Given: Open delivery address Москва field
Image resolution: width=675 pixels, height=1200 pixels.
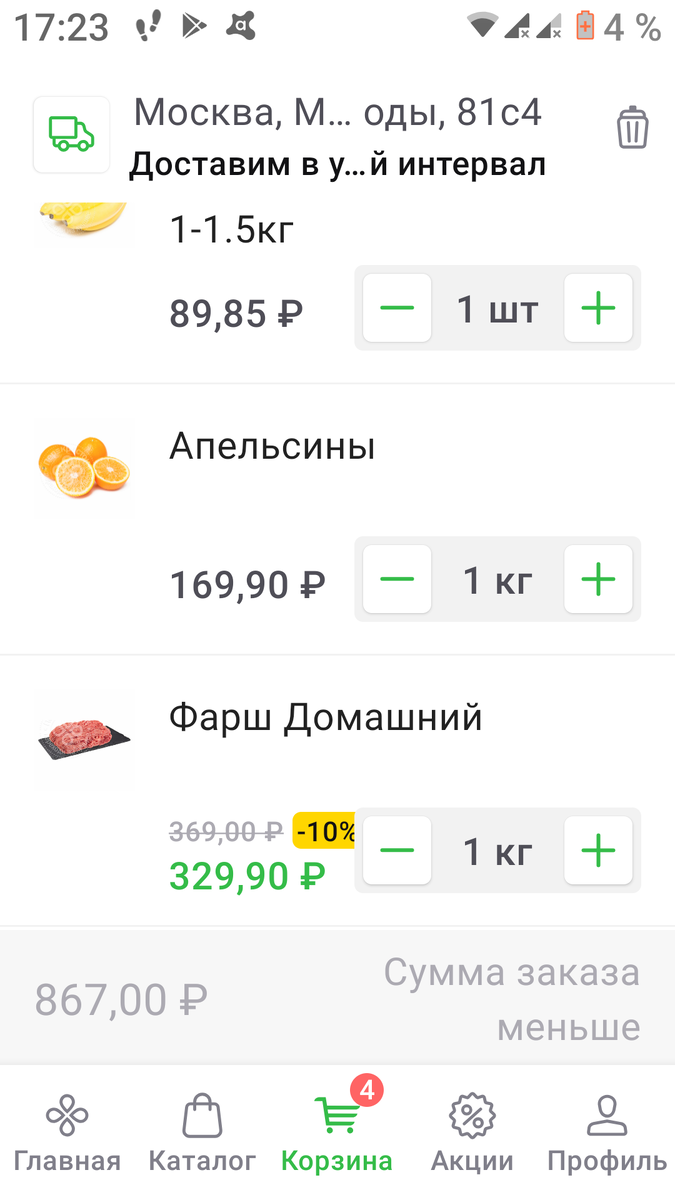Looking at the screenshot, I should (x=337, y=113).
